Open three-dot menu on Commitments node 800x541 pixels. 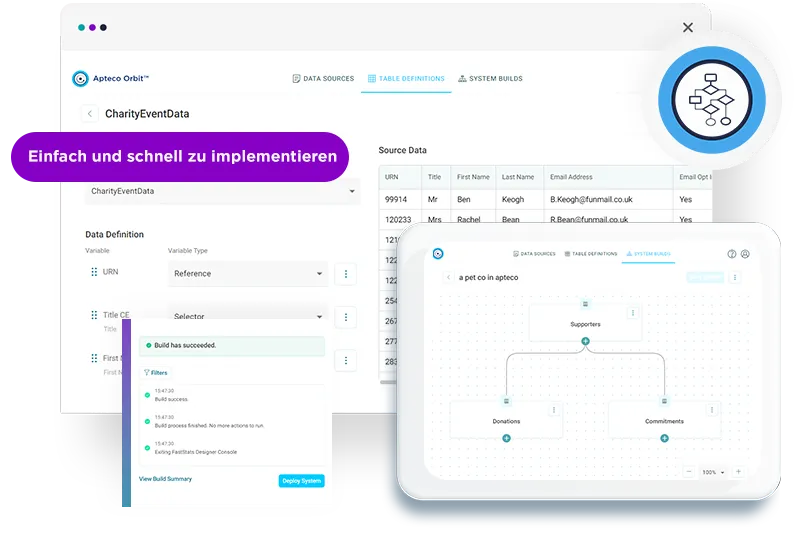pyautogui.click(x=712, y=410)
